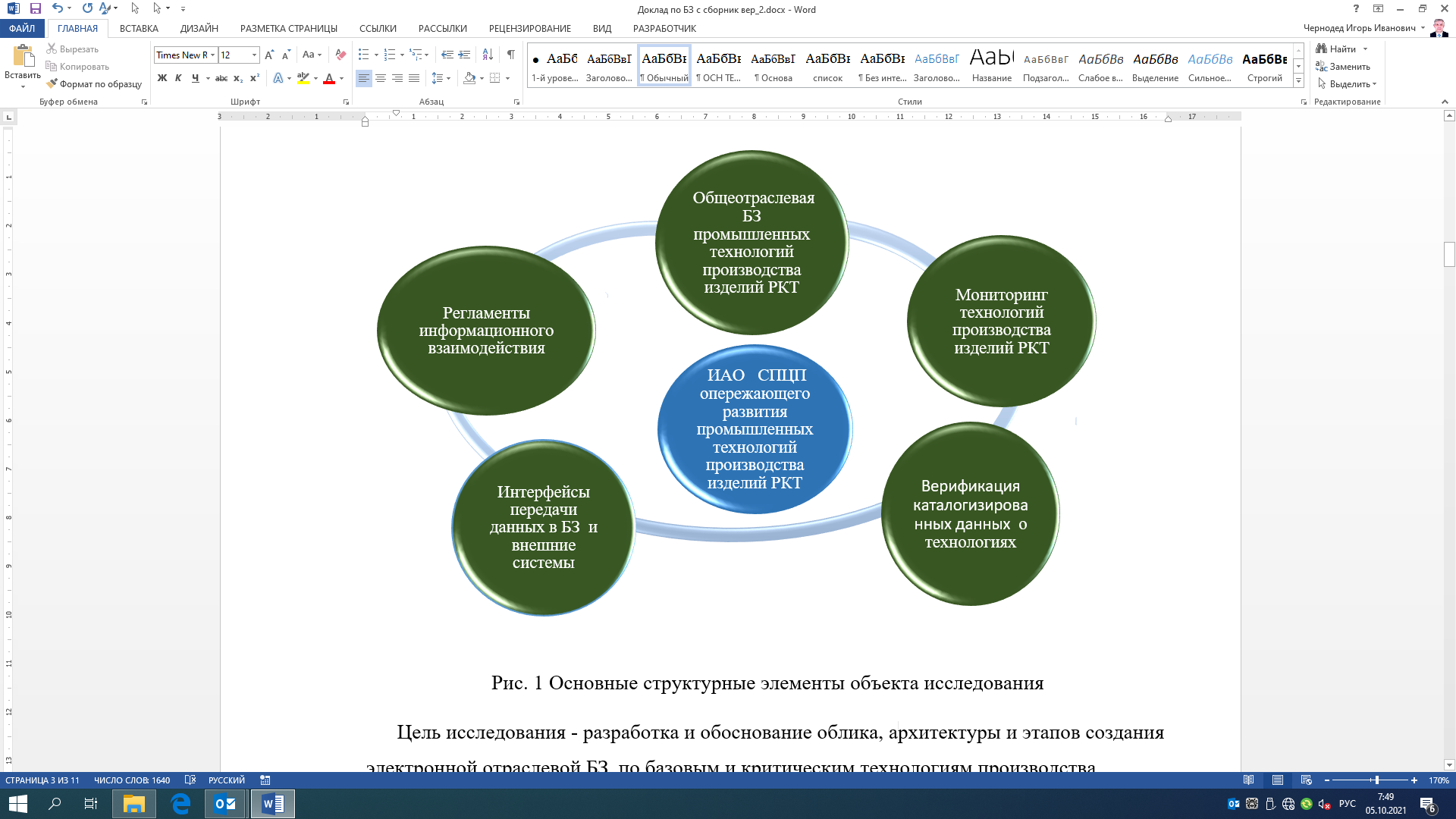Screen dimensions: 1456x819
Task: Cut selection with Вырезать
Action: (x=73, y=49)
